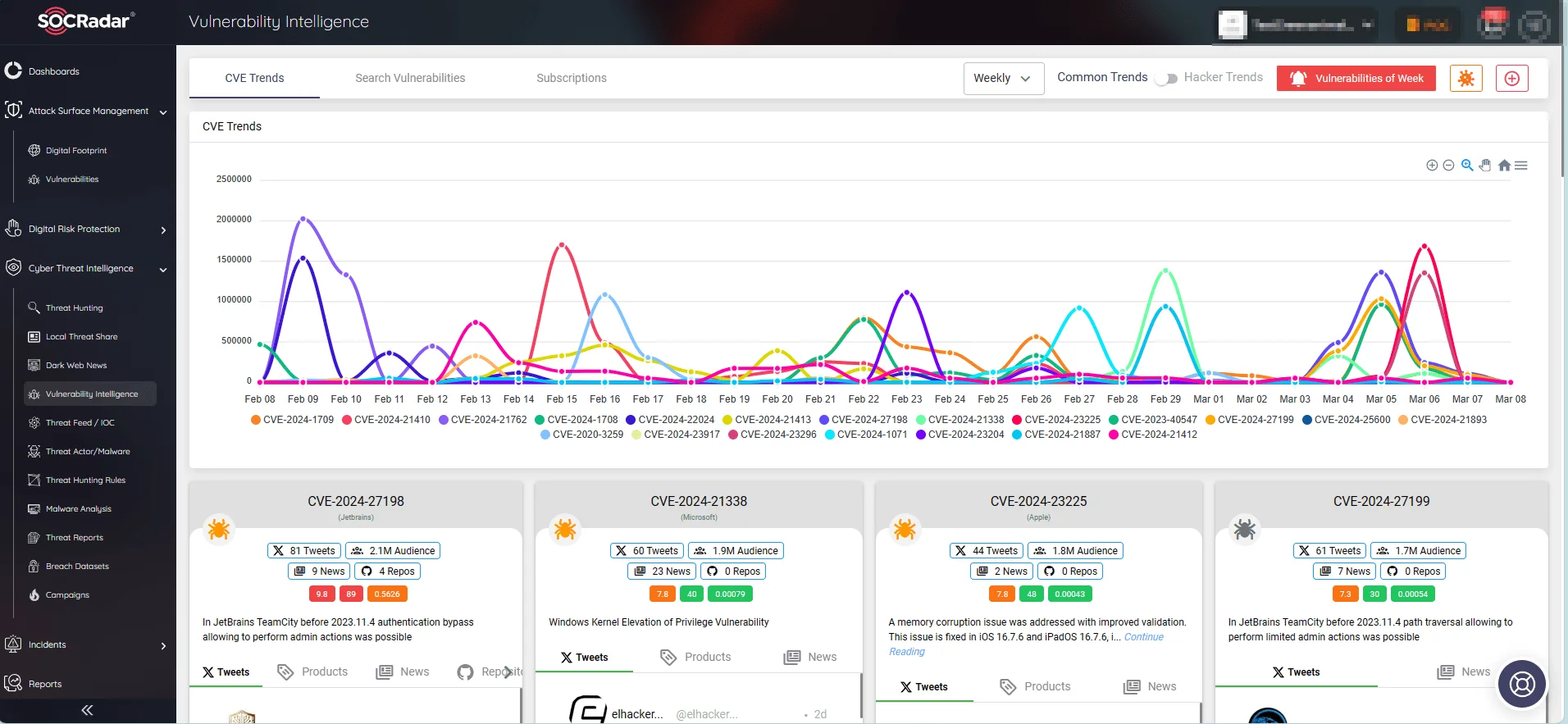Click chart zoom in plus icon
The width and height of the screenshot is (1568, 724).
(1432, 166)
